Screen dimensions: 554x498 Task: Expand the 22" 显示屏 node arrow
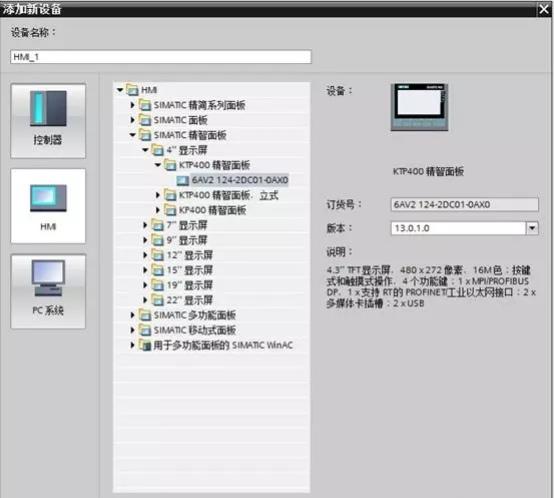145,300
